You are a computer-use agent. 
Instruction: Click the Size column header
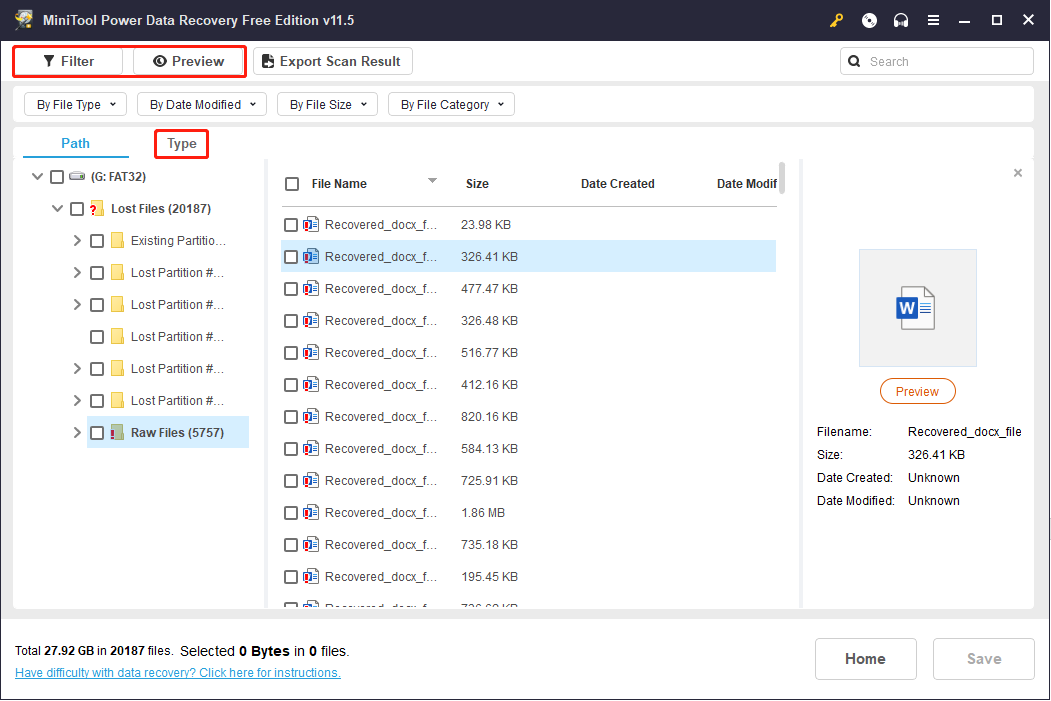click(x=477, y=184)
